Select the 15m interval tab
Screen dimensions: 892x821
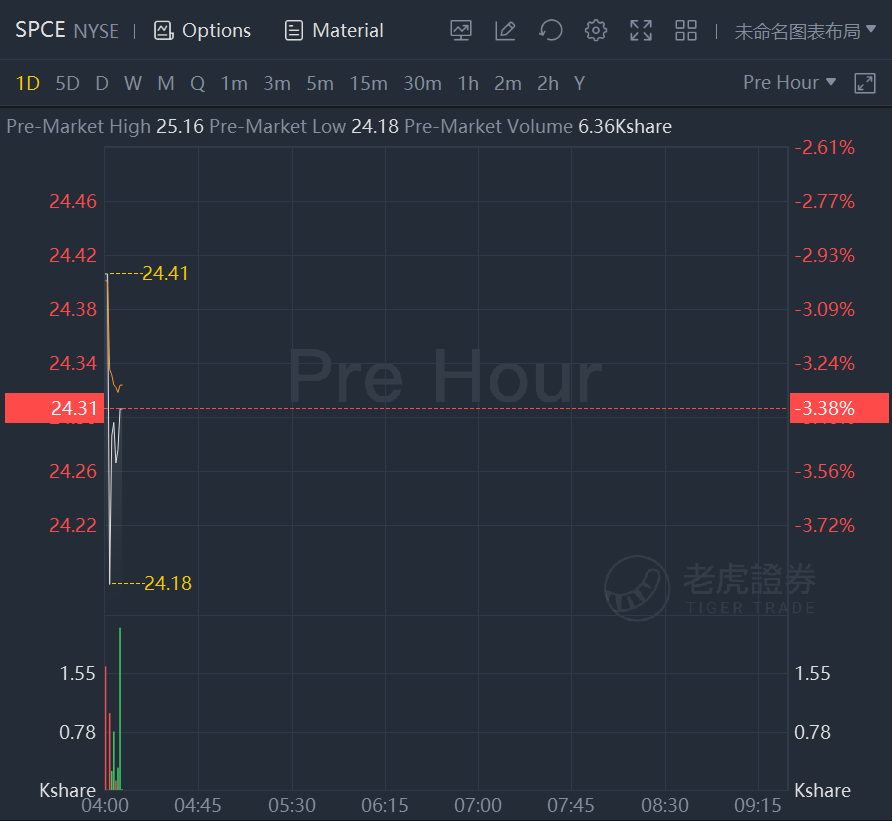(x=368, y=84)
